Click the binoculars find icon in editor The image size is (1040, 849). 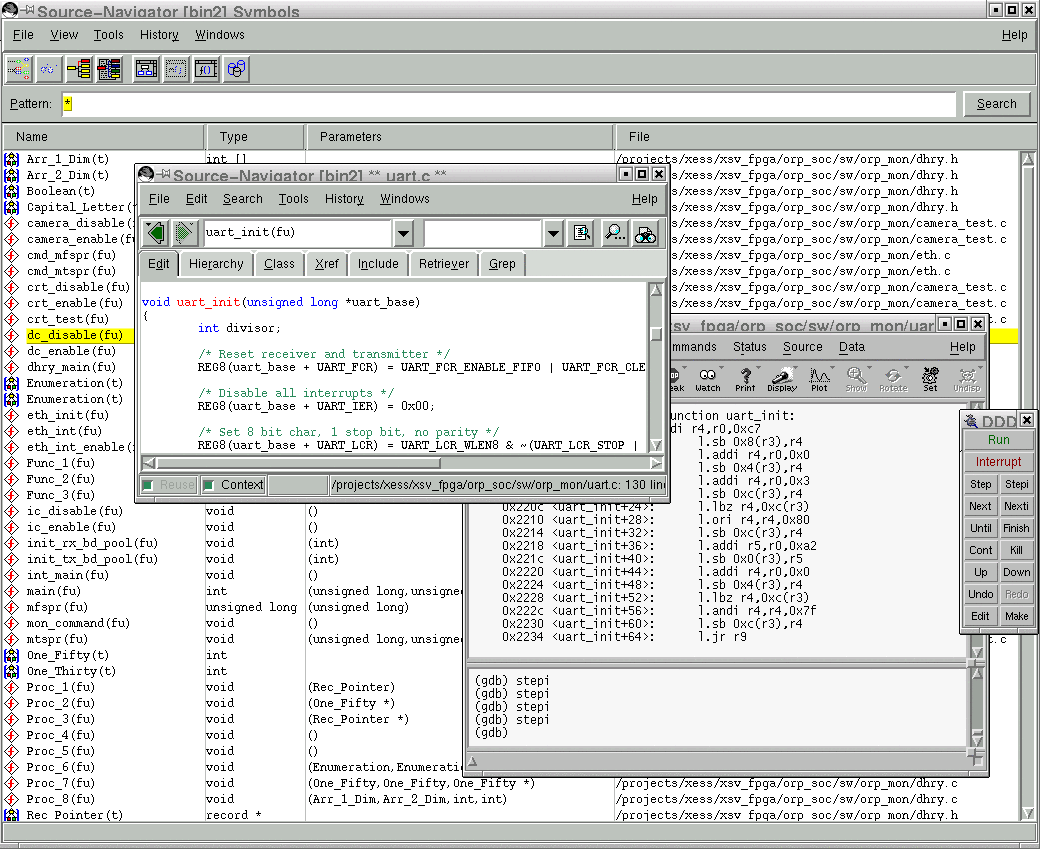click(646, 233)
